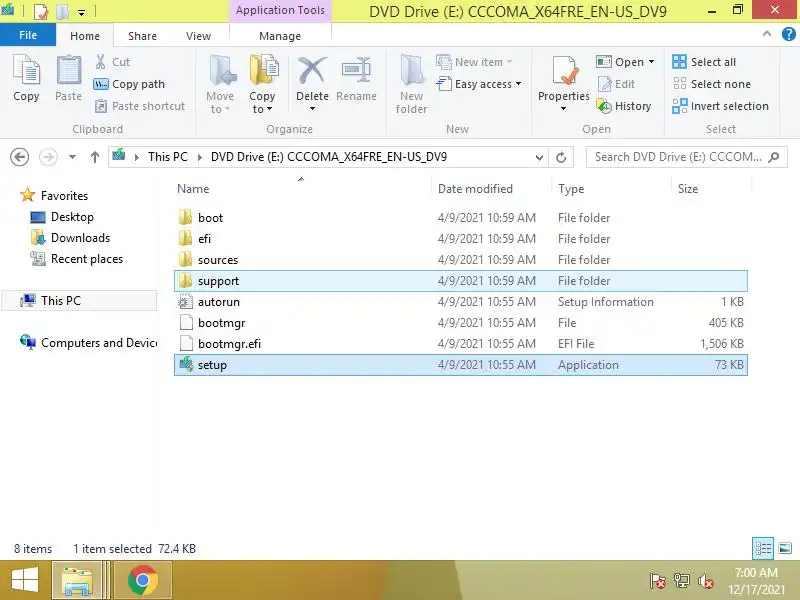Screen dimensions: 800x600
Task: Select the setup application file
Action: point(461,365)
